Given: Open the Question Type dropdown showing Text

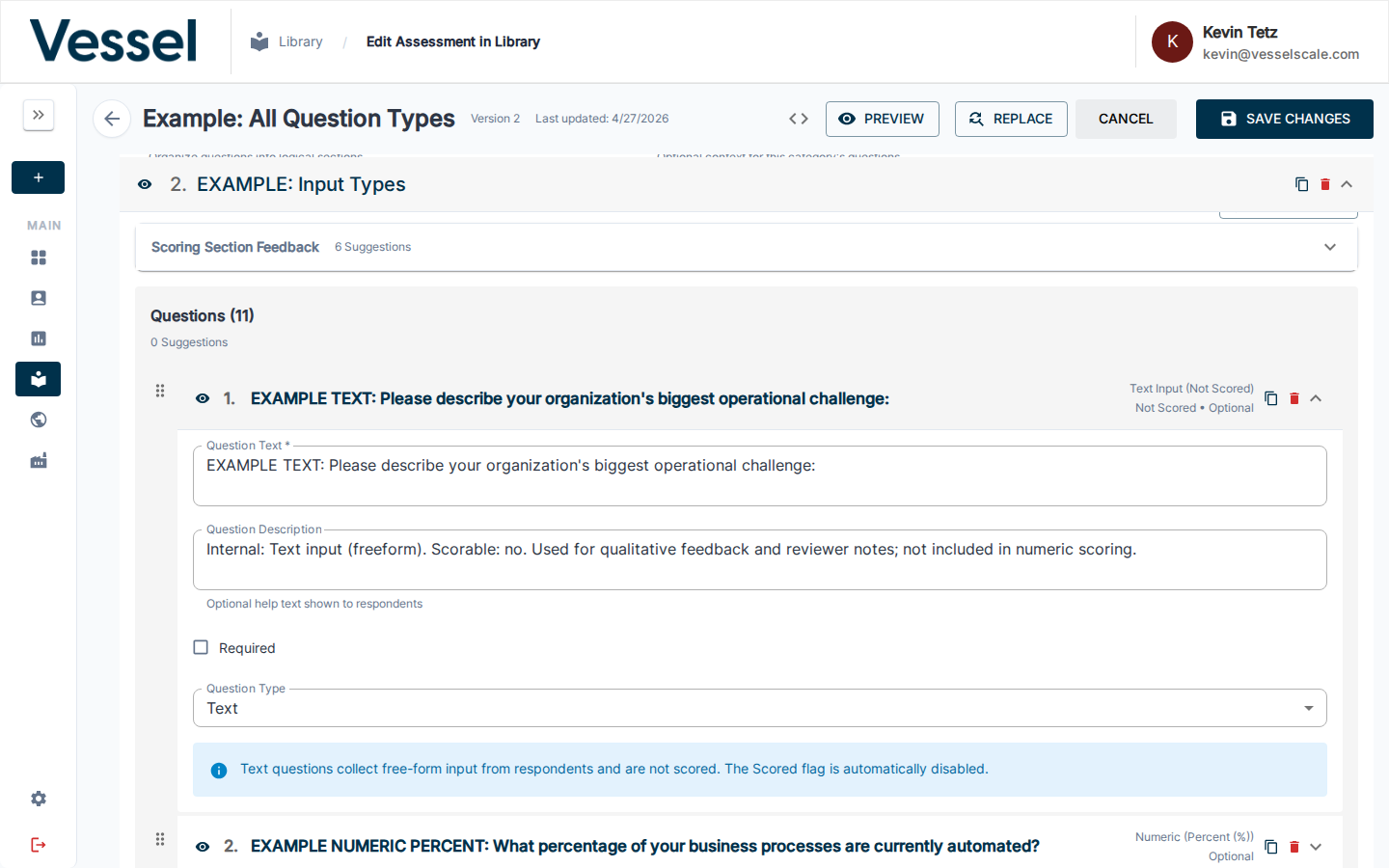Looking at the screenshot, I should 760,708.
